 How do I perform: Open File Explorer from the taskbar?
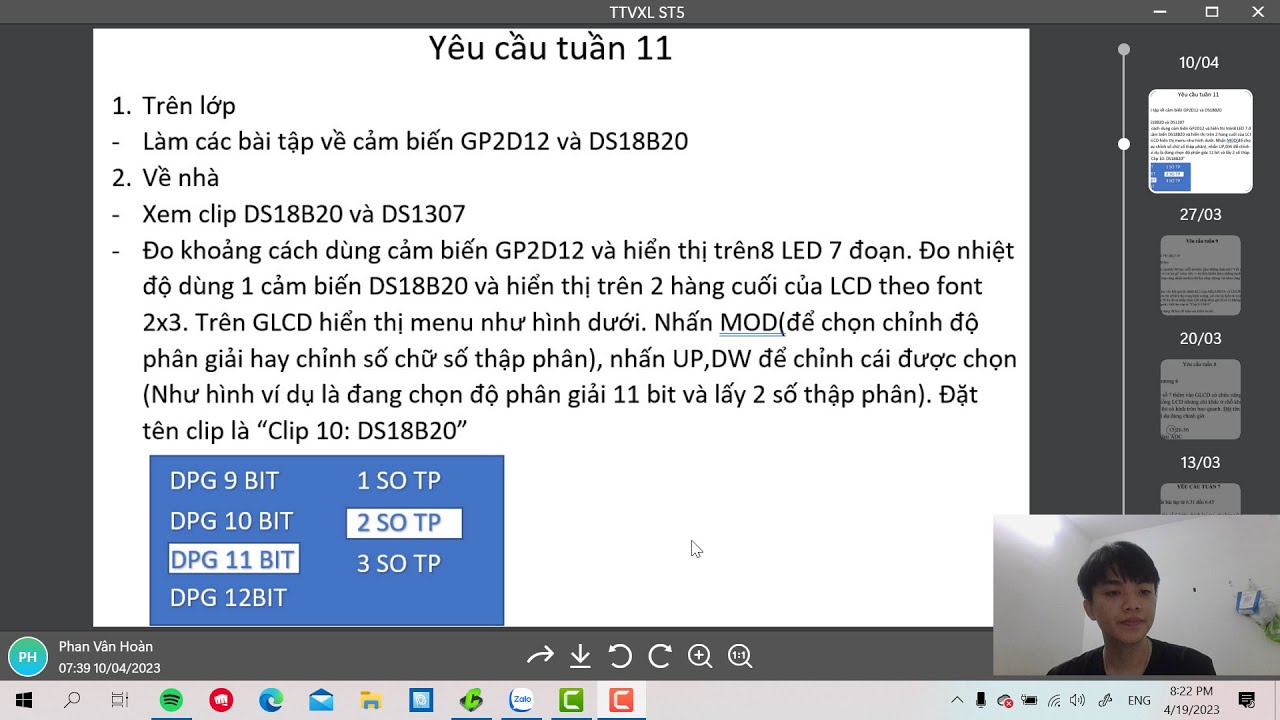(371, 700)
